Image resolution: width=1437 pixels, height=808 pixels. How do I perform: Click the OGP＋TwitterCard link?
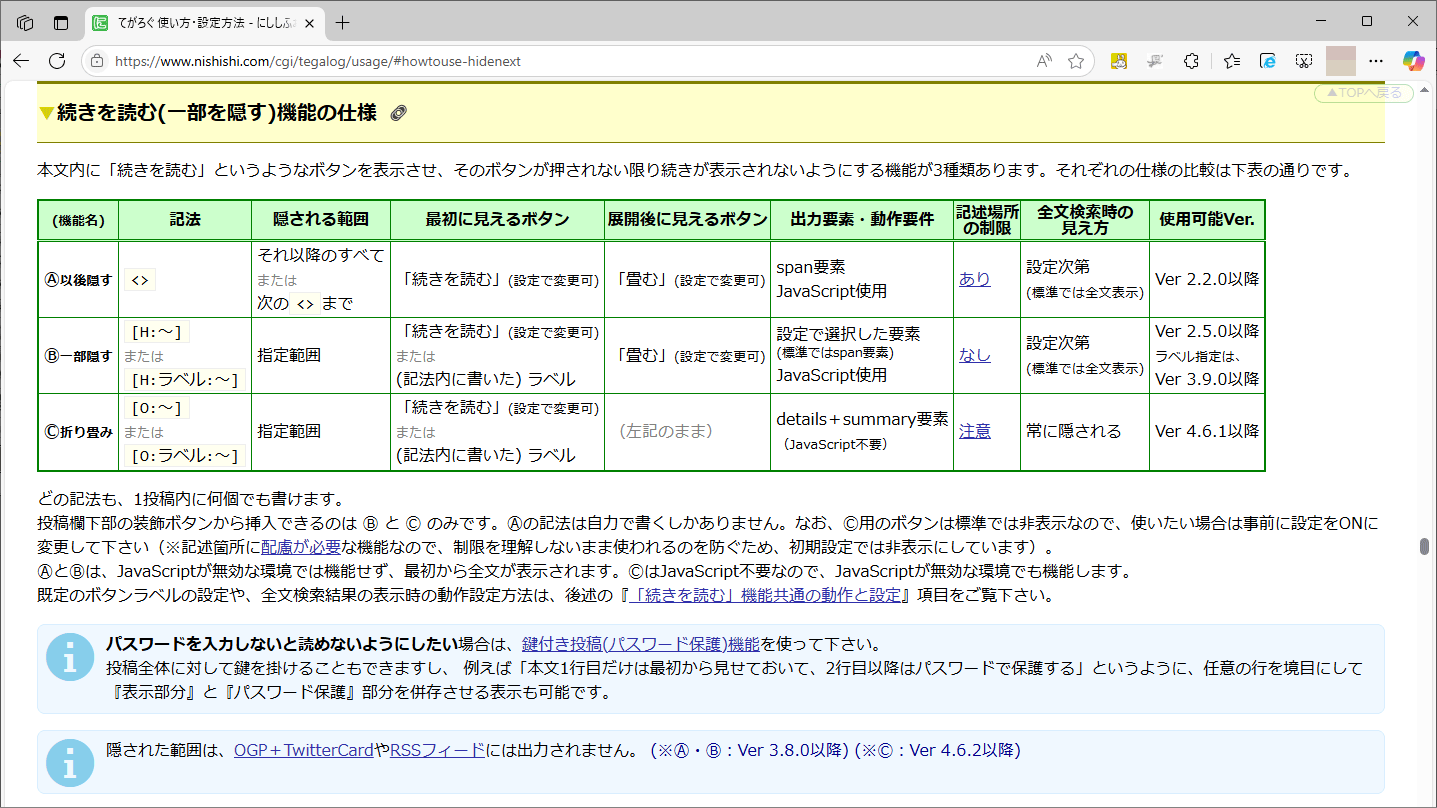click(303, 751)
